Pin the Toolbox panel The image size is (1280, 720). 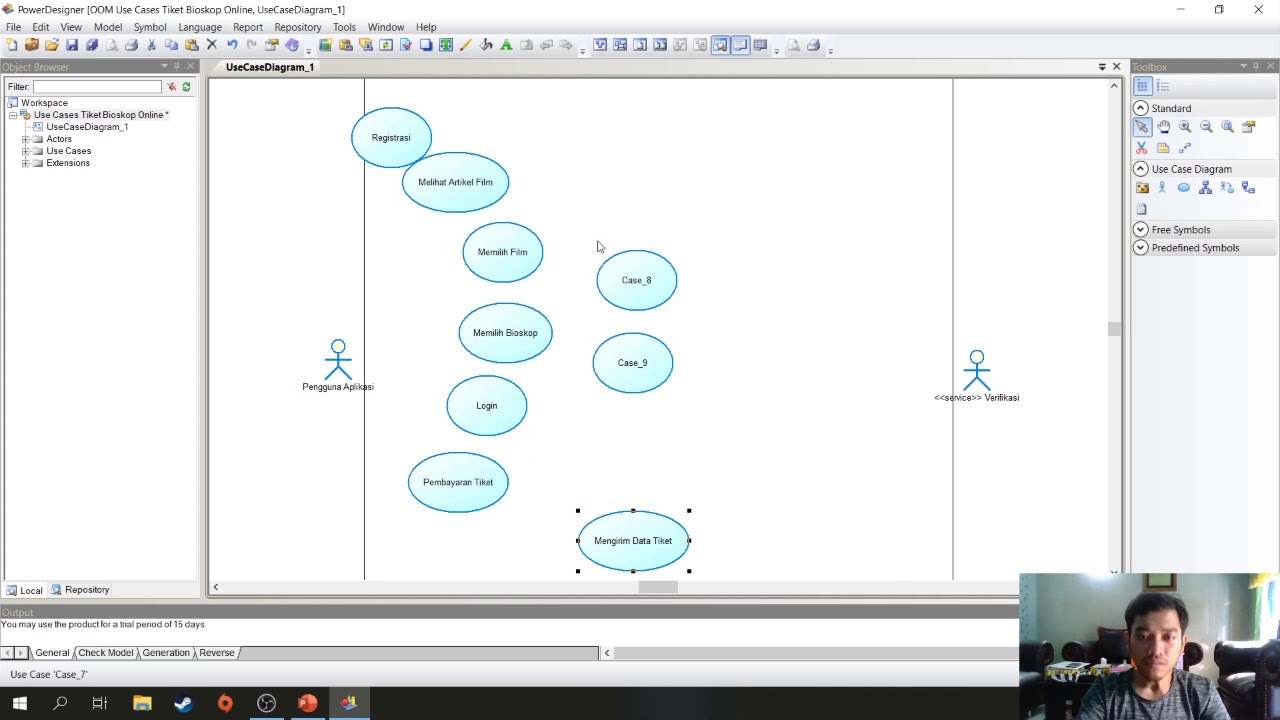[x=1257, y=66]
